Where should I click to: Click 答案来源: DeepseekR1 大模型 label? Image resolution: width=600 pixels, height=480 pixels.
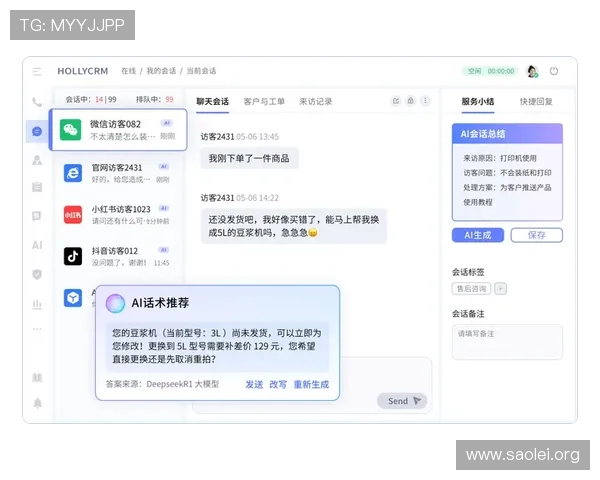163,384
